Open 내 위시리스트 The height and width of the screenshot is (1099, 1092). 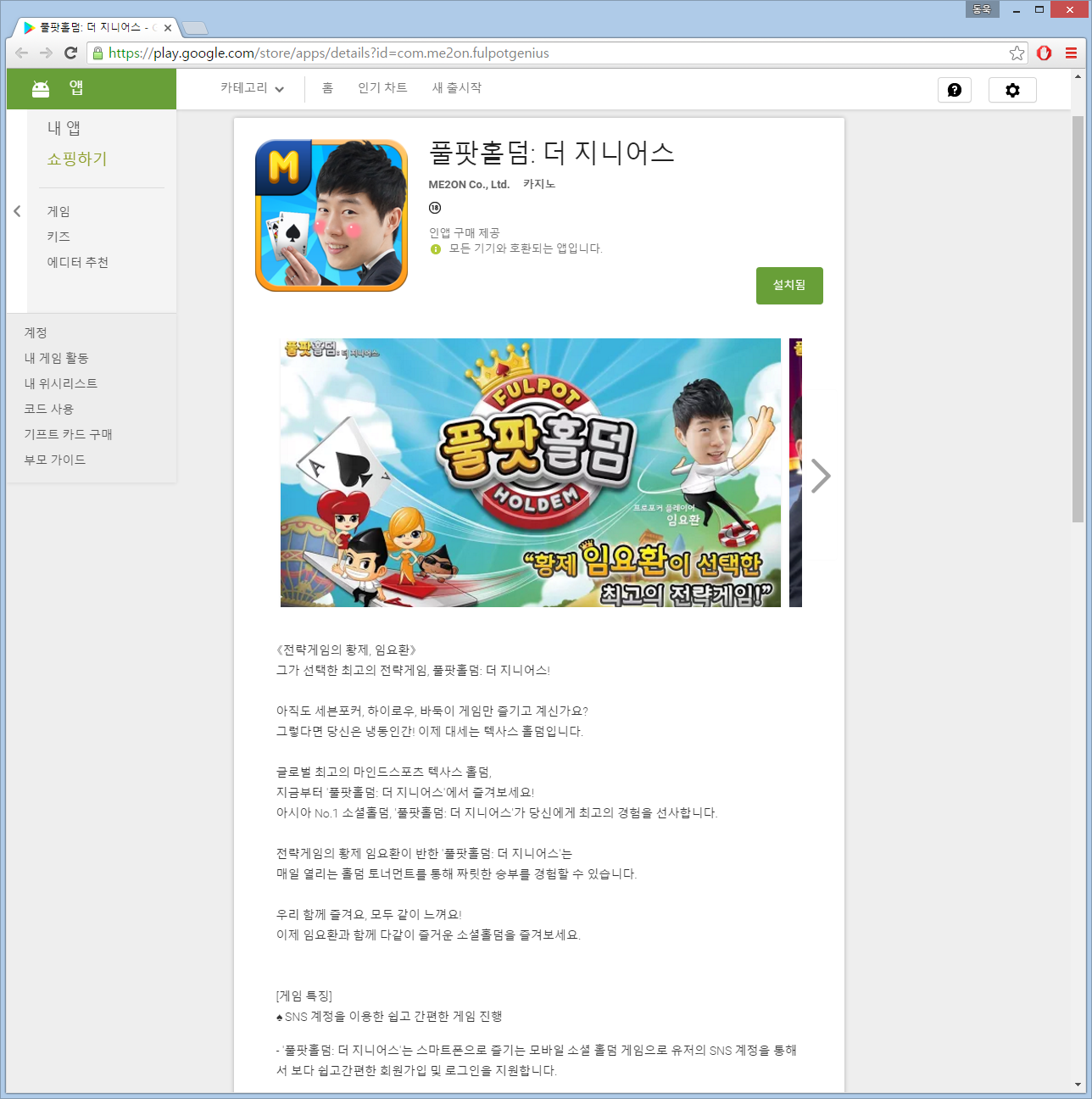click(61, 383)
